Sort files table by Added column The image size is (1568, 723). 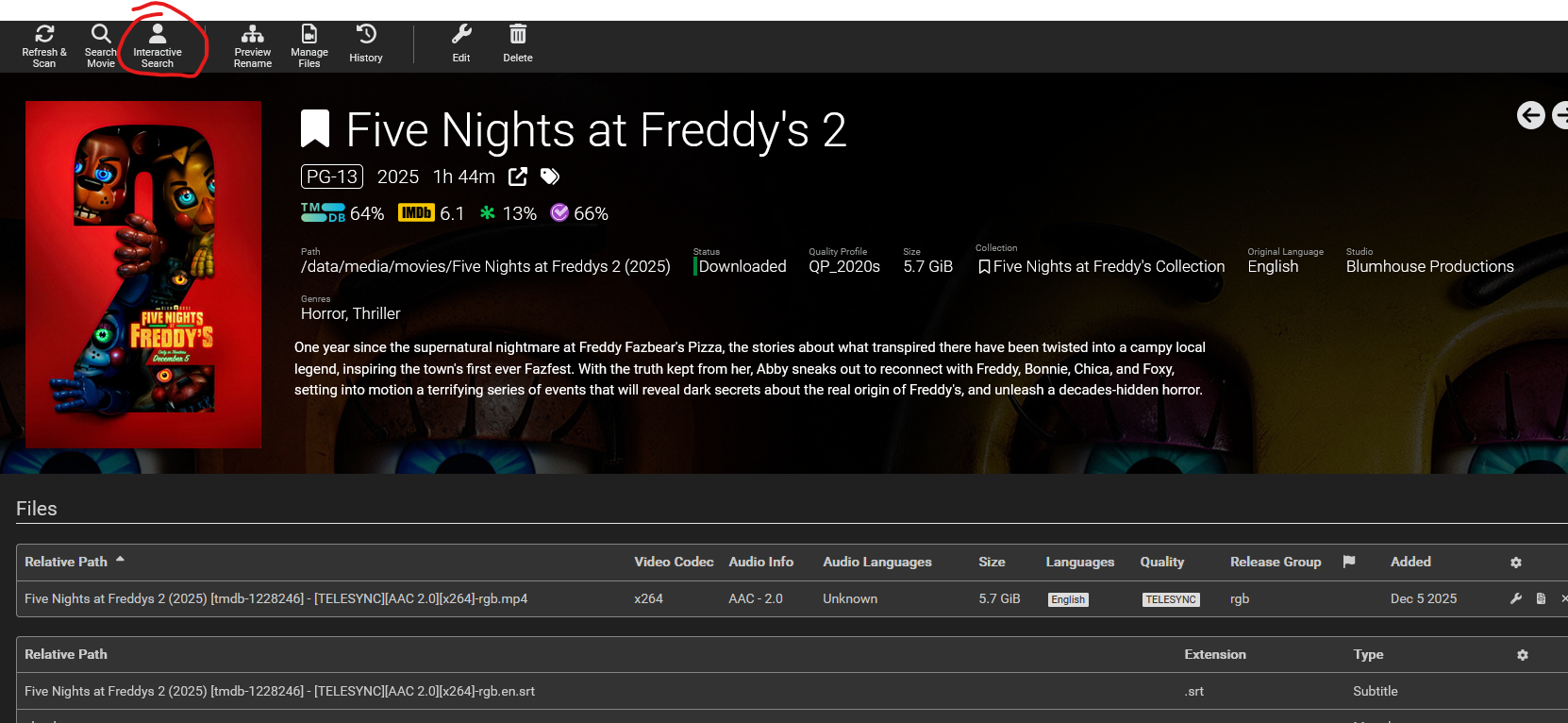[x=1410, y=562]
